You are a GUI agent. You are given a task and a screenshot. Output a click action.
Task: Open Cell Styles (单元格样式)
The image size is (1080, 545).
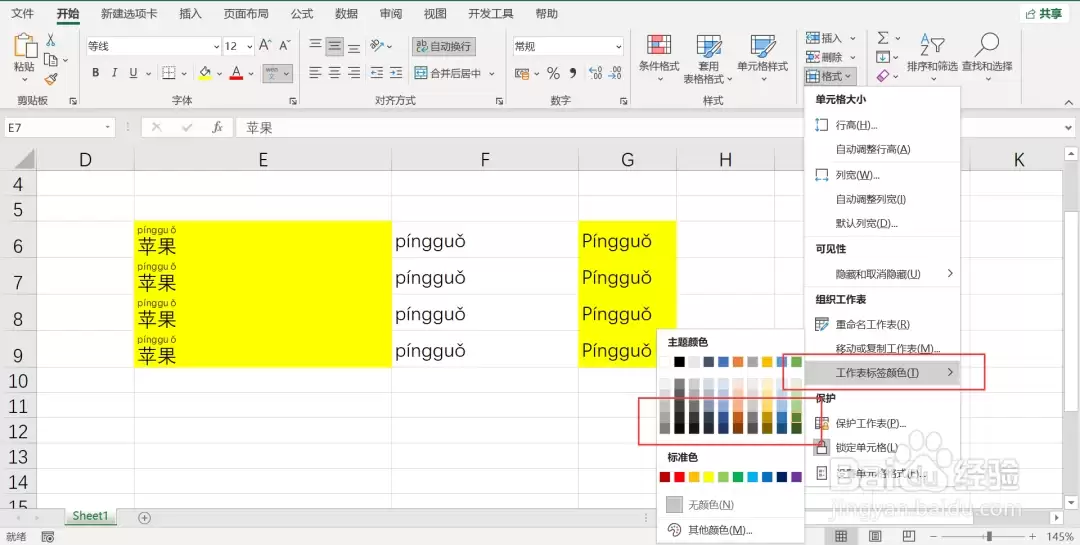[x=762, y=58]
